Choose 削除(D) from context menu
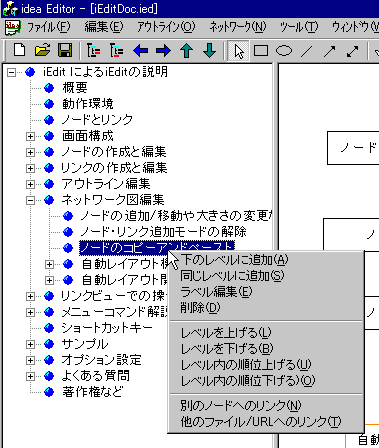 point(265,308)
